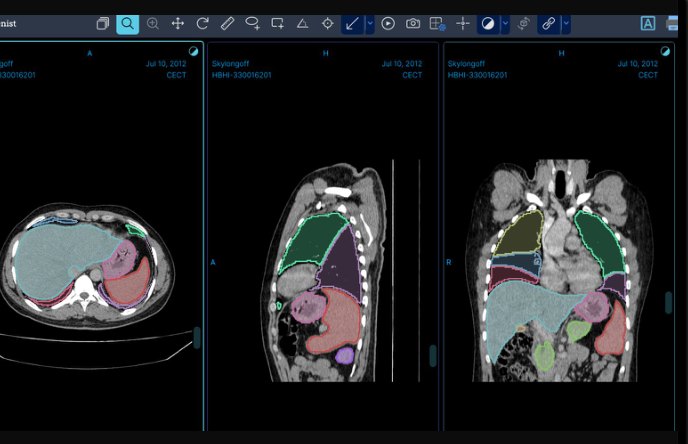
Task: Click the printer icon
Action: pyautogui.click(x=672, y=24)
